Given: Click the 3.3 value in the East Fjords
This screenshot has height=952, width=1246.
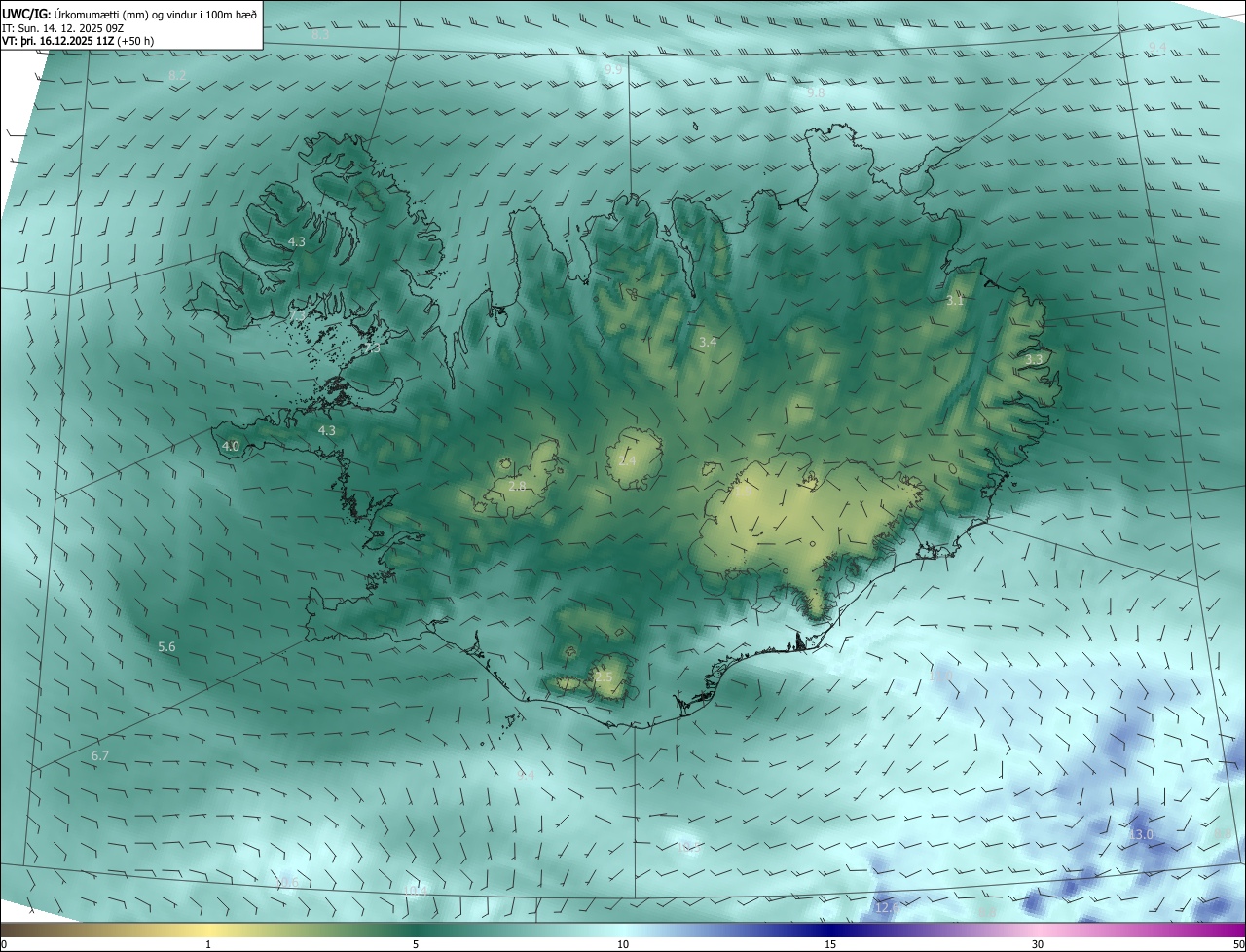Looking at the screenshot, I should tap(1034, 359).
